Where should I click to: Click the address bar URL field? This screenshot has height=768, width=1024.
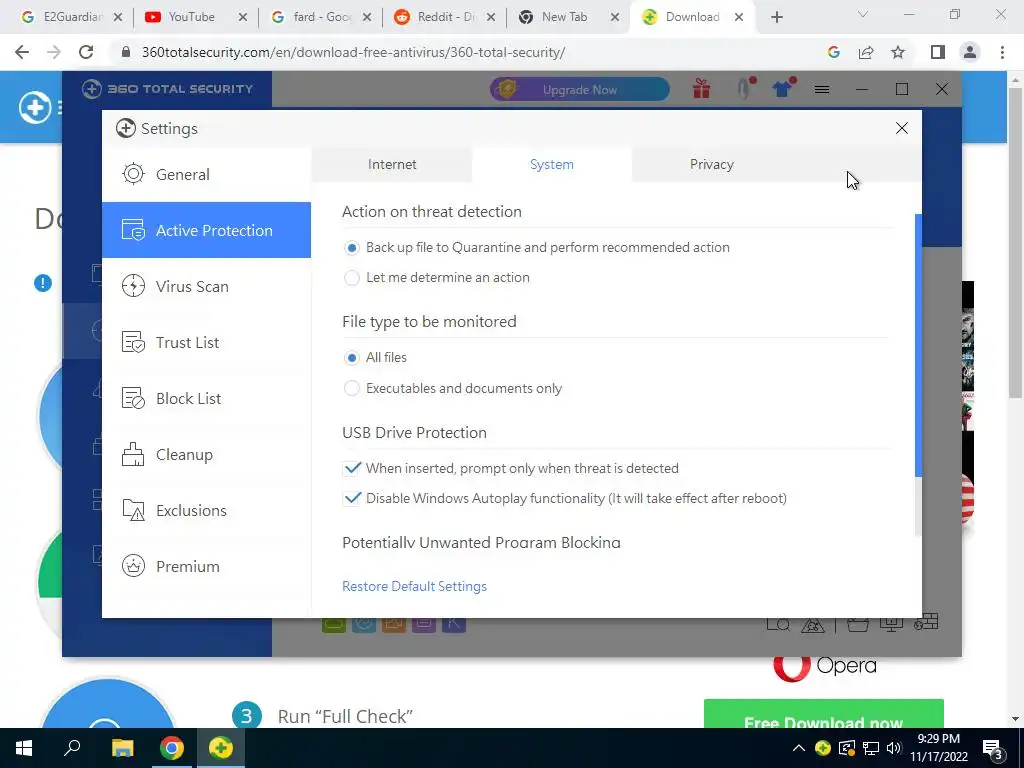[x=353, y=52]
